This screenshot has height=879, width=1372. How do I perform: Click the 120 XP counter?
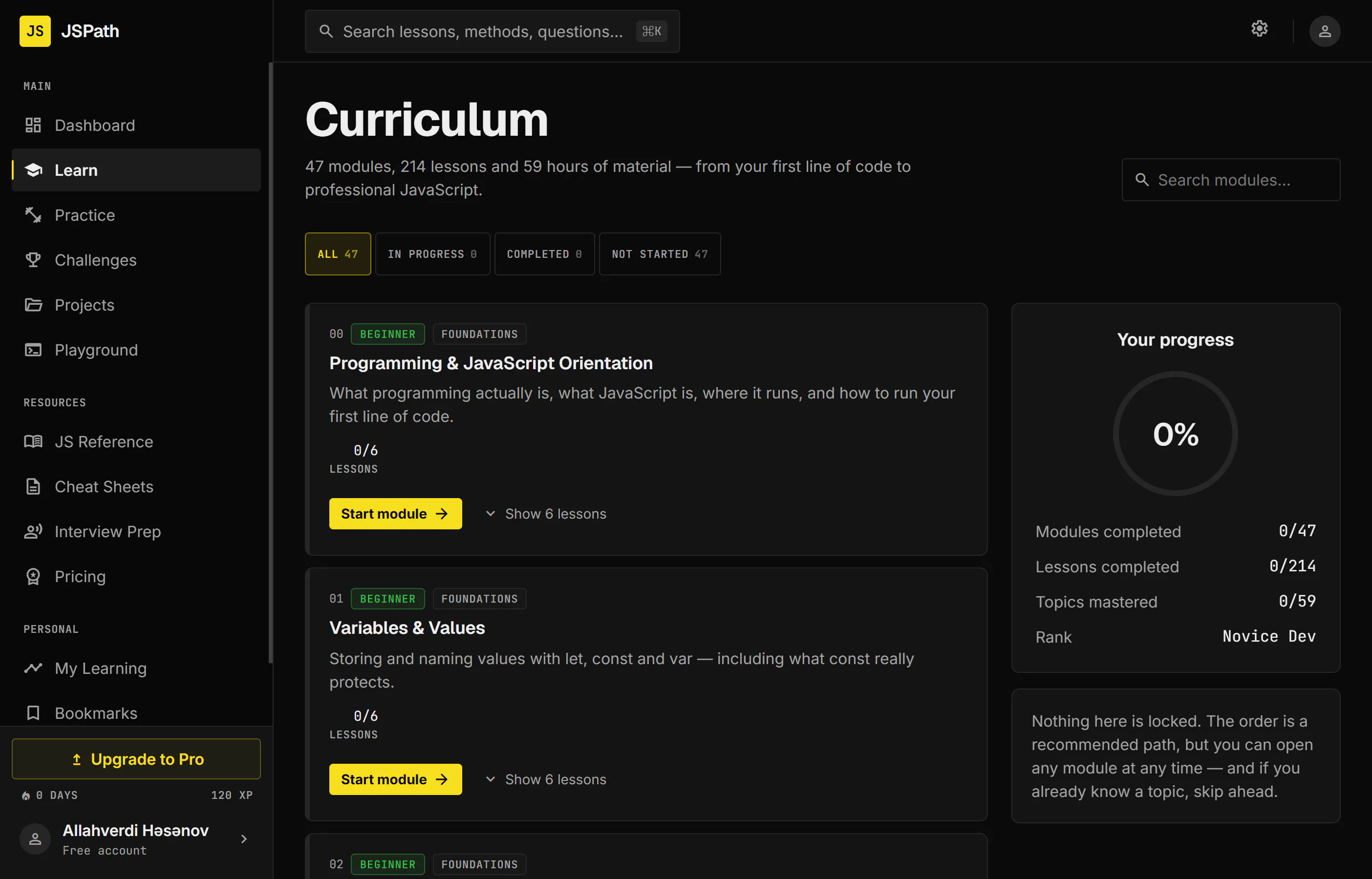[x=232, y=795]
